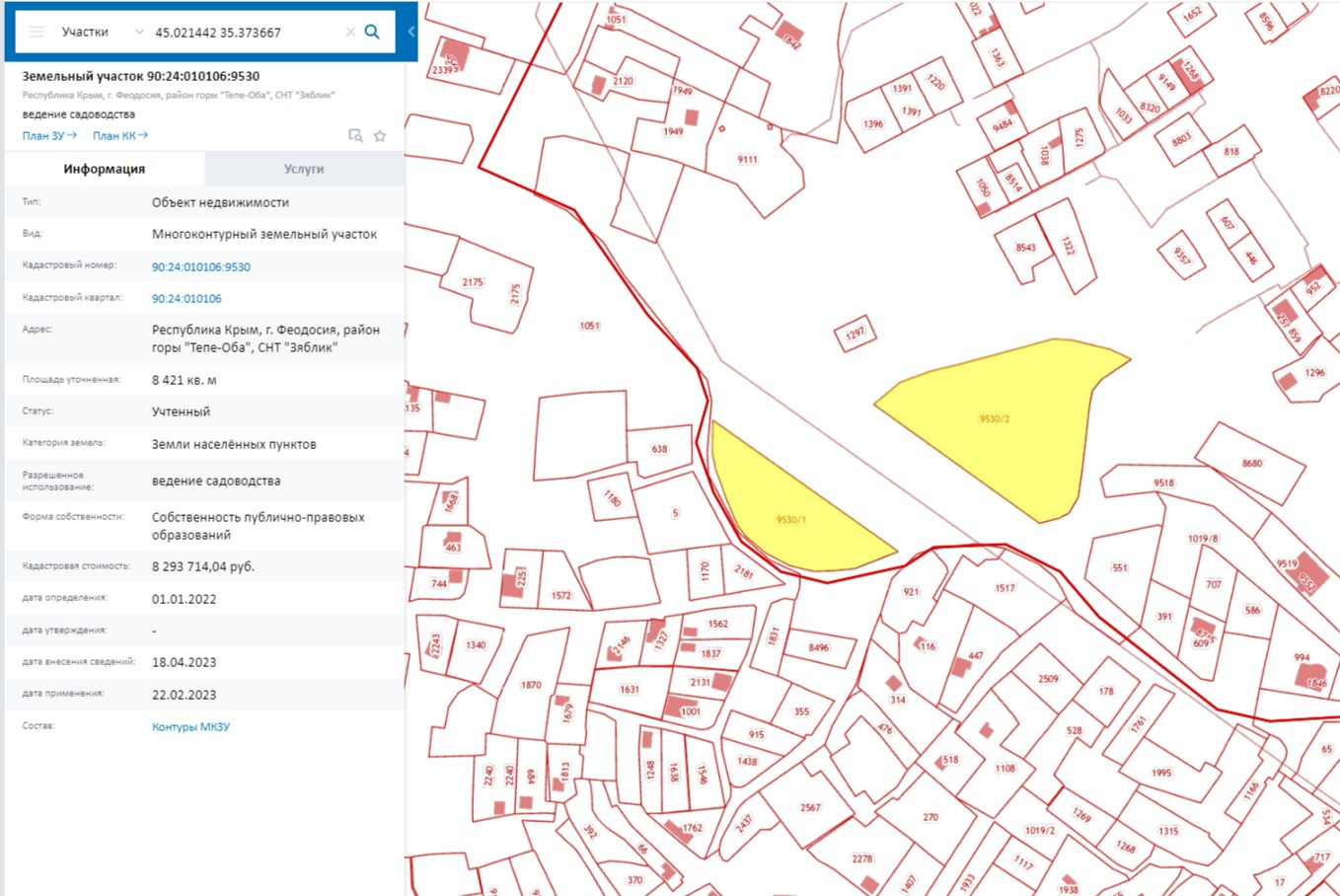This screenshot has height=896, width=1340.
Task: Select the Информация tab
Action: tap(105, 169)
